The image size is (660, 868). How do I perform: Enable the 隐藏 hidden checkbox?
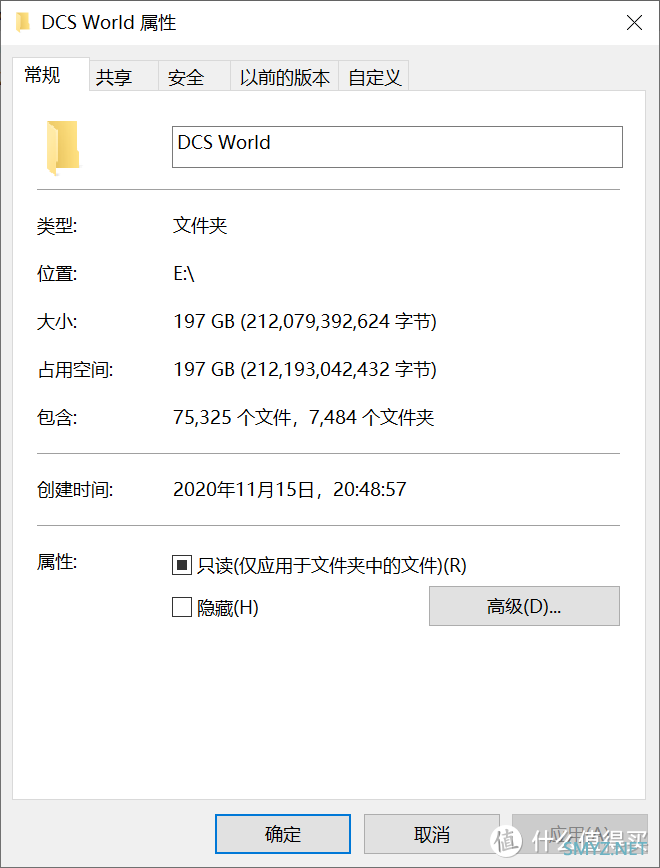(182, 607)
